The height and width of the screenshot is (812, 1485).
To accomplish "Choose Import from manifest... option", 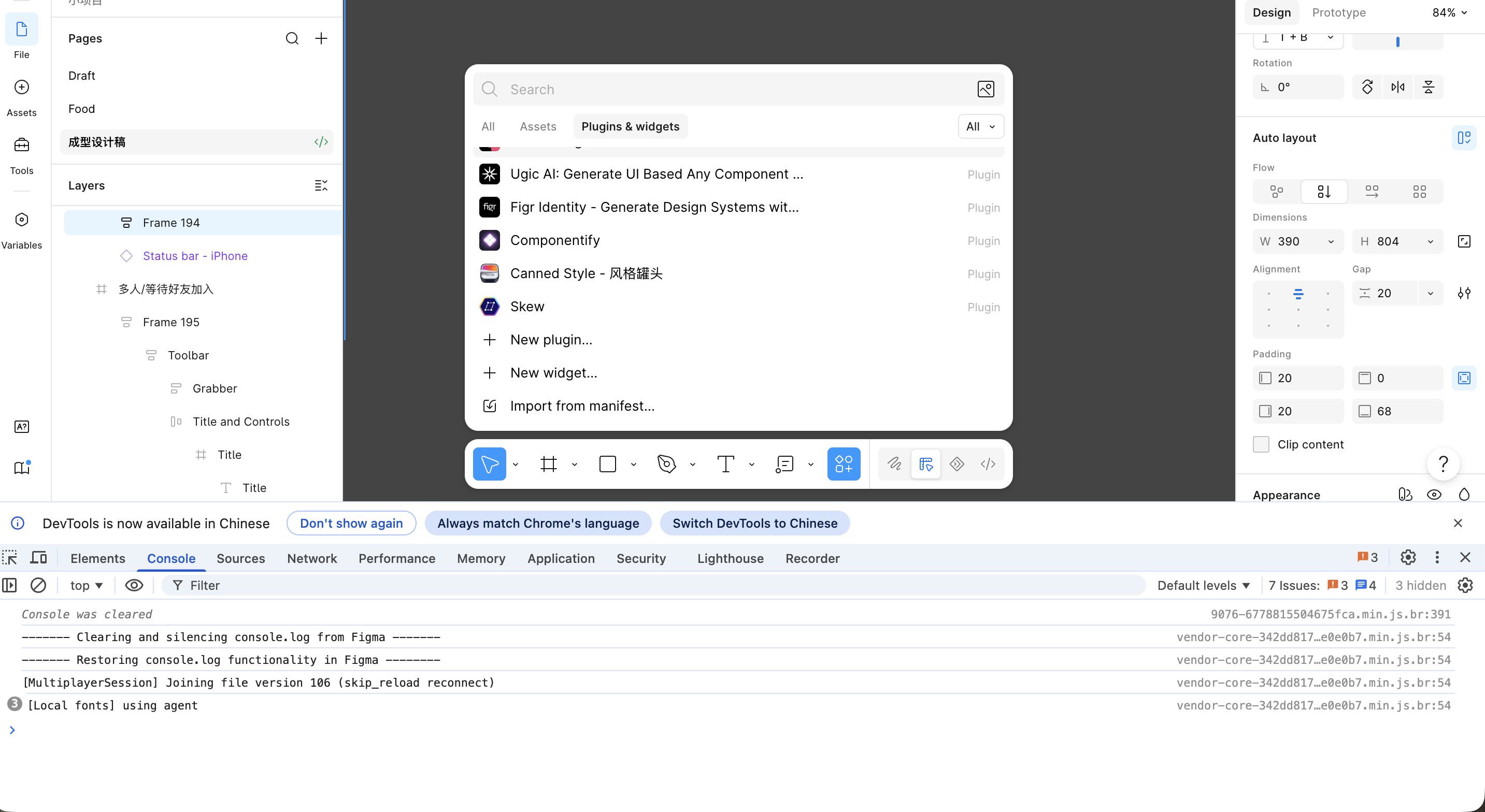I will [738, 407].
